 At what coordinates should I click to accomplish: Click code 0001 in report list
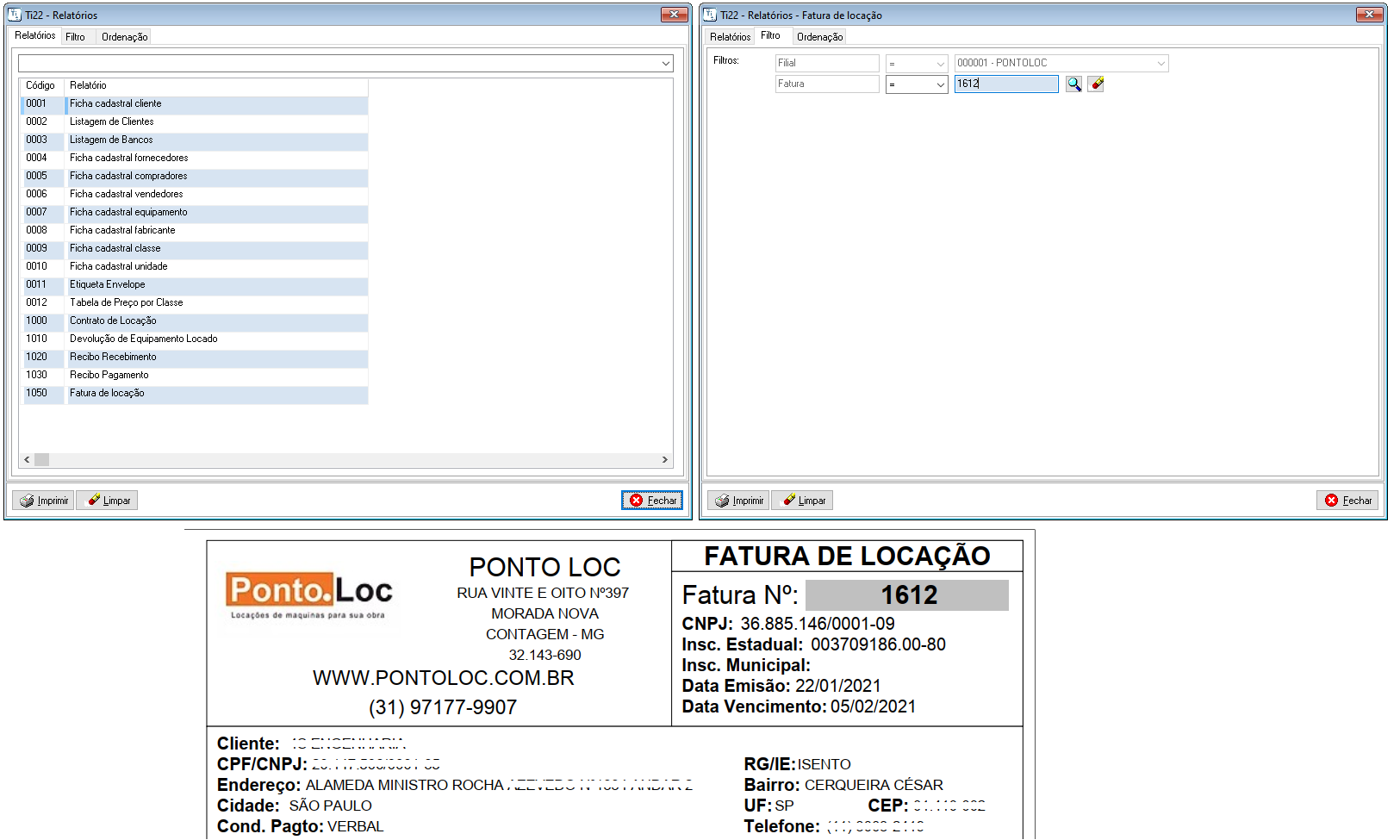[36, 103]
